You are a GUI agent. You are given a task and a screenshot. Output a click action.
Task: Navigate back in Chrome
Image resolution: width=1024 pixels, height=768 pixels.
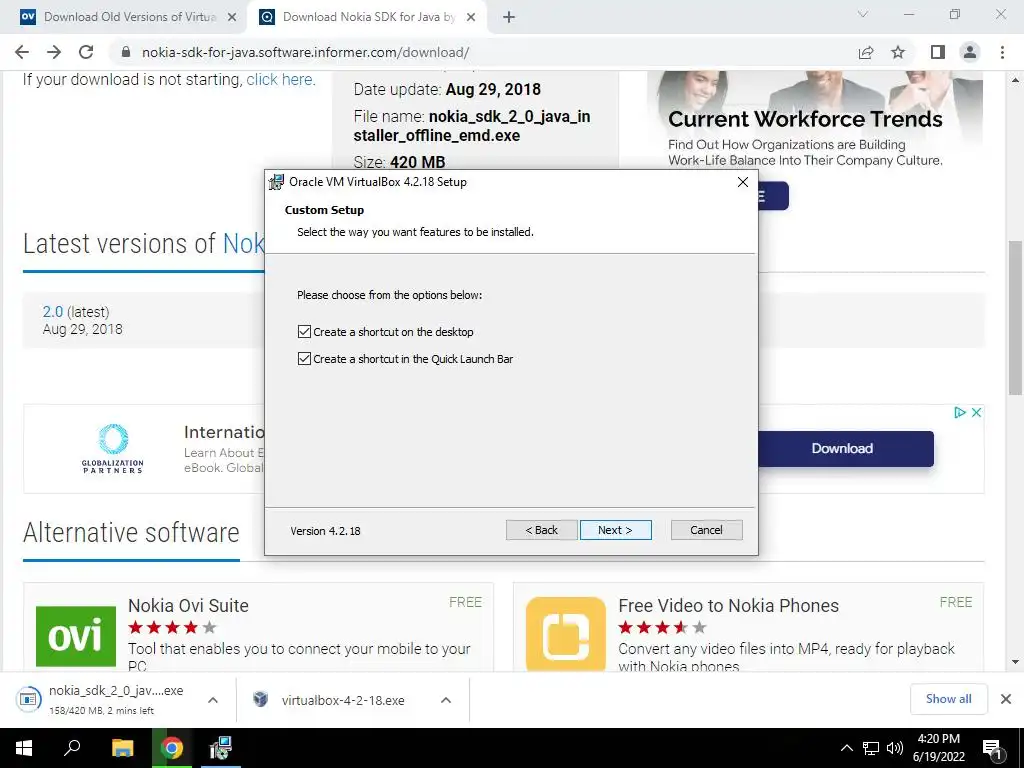pyautogui.click(x=22, y=52)
